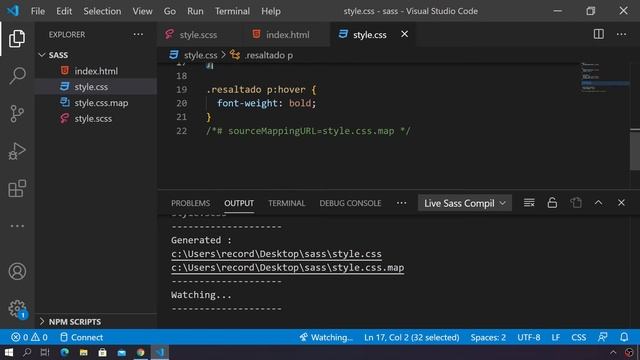Maximize the panel with the chevron-up icon
The image size is (640, 360).
[x=598, y=203]
